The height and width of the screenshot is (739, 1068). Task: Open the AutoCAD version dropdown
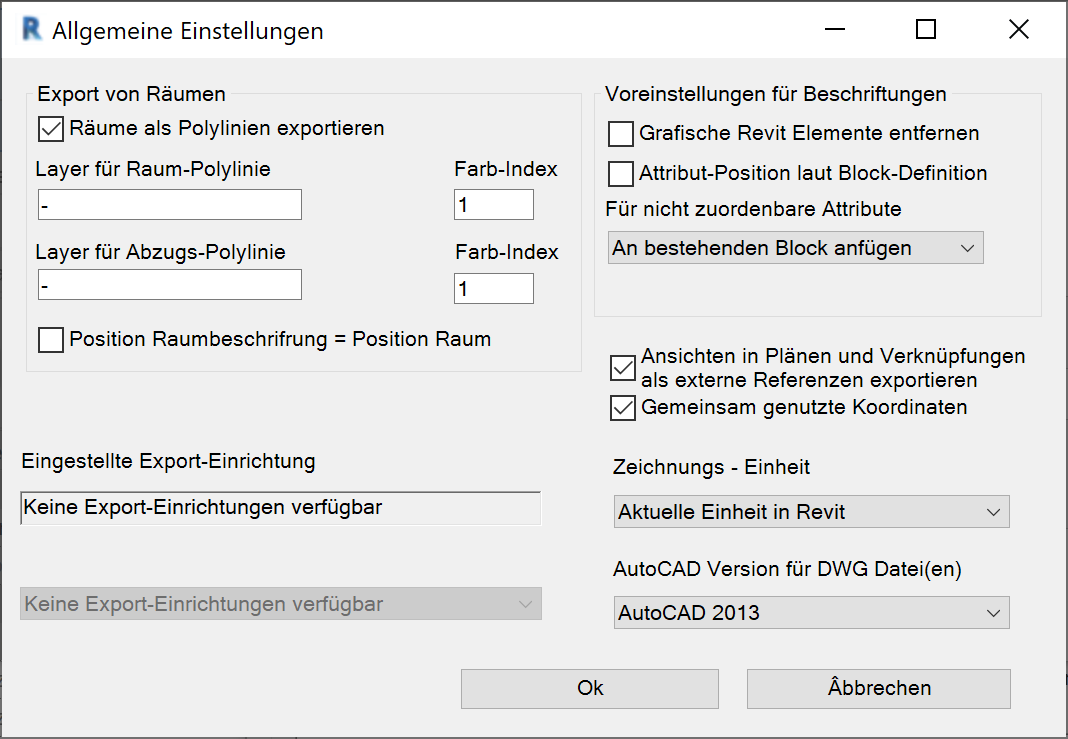pyautogui.click(x=811, y=613)
